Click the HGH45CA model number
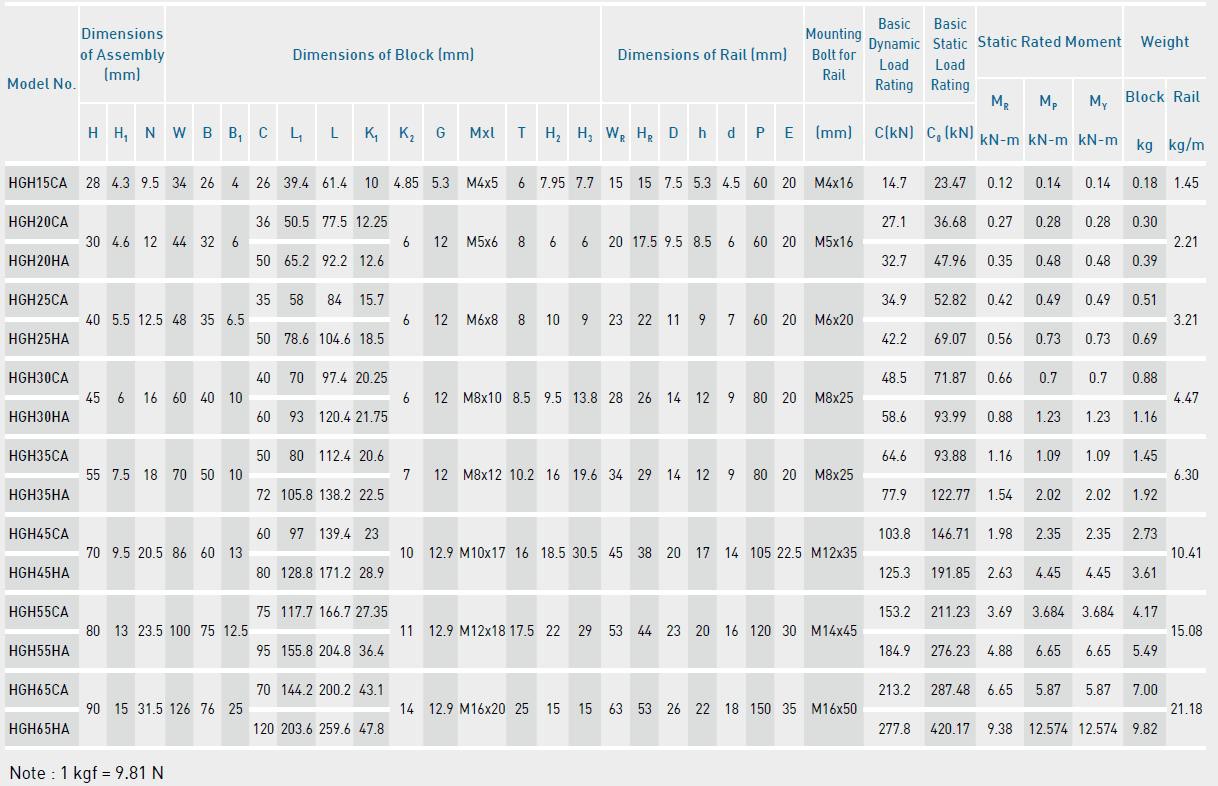 pos(38,534)
